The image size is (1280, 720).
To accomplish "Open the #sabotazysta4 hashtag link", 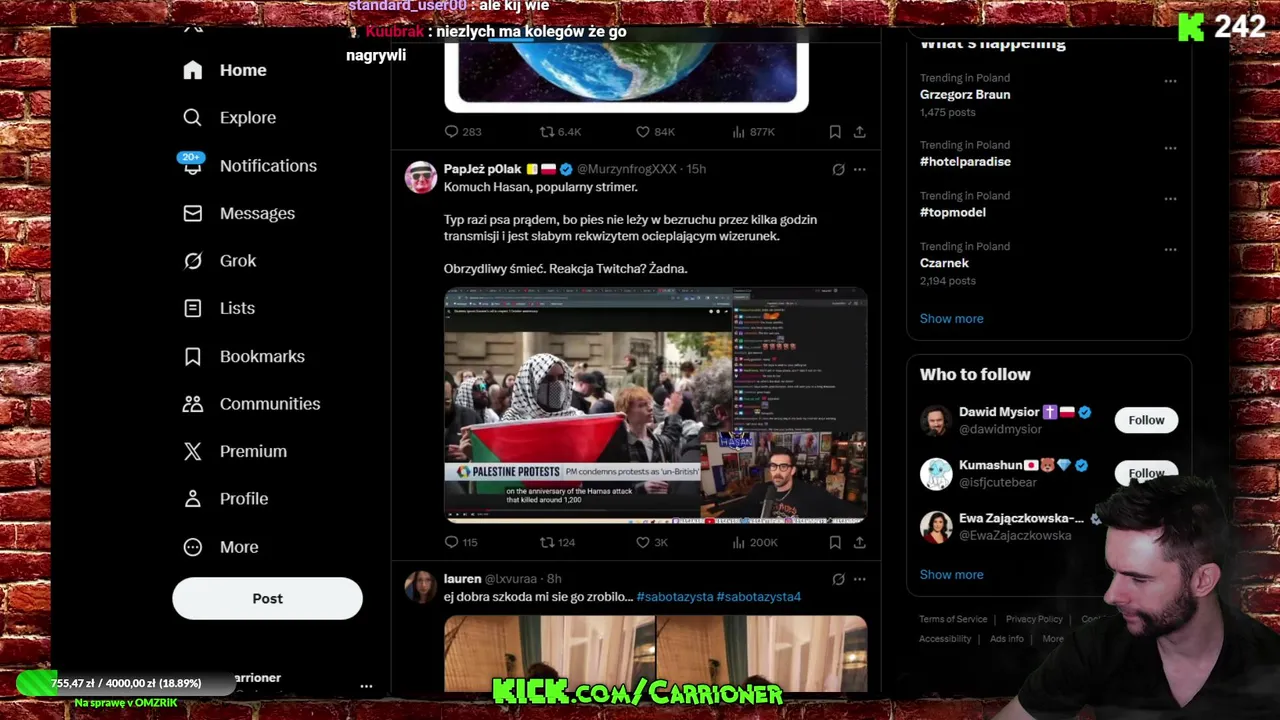I will tap(758, 597).
